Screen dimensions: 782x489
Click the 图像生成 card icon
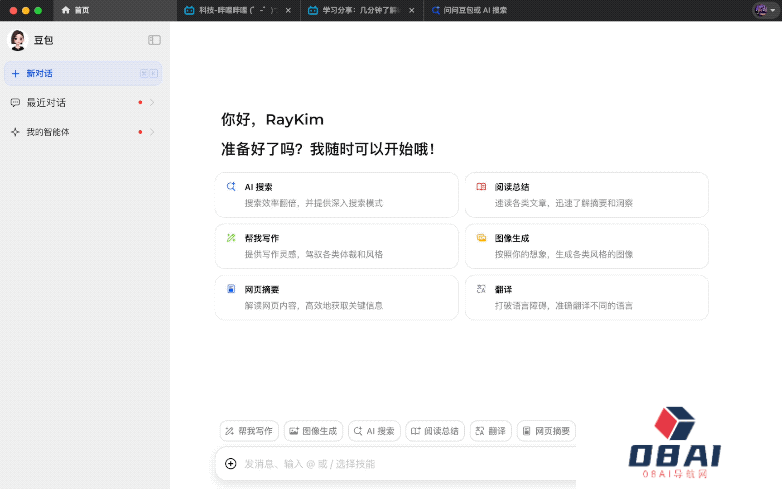481,238
